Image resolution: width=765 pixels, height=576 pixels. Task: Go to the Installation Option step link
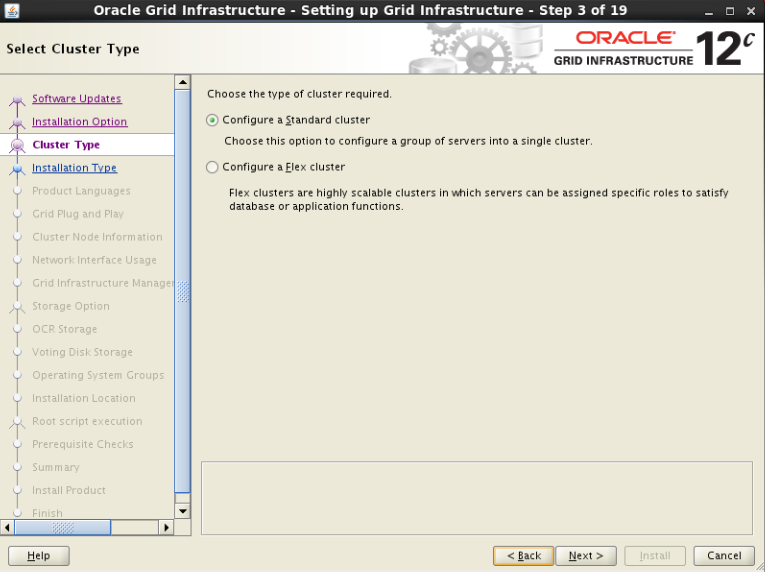(80, 121)
